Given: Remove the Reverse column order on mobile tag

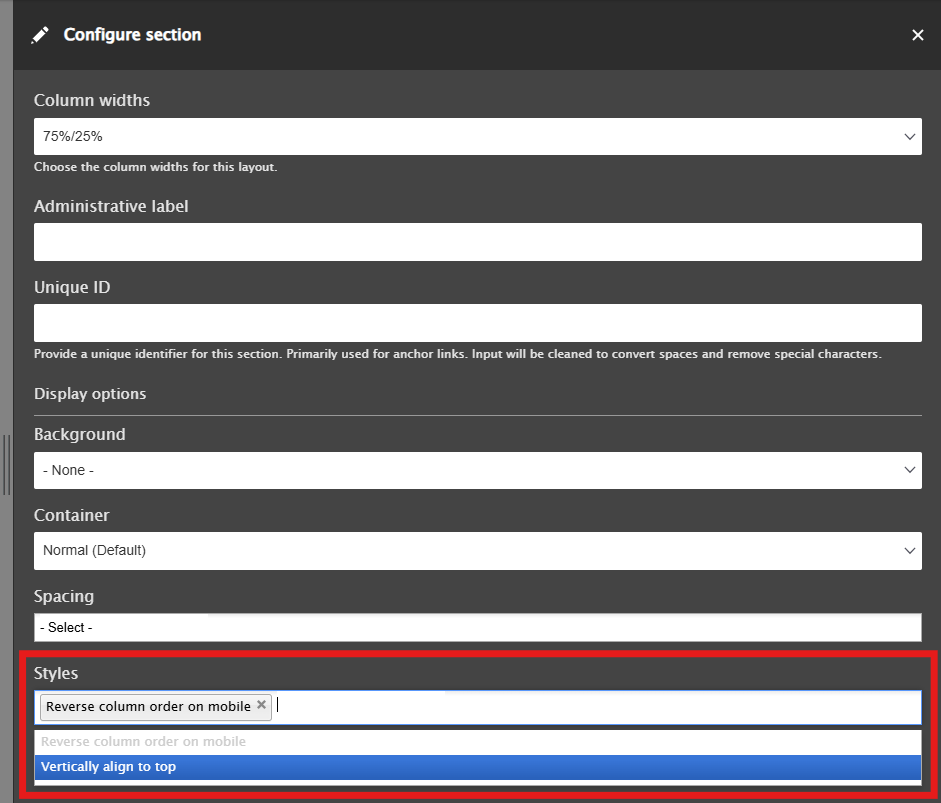Looking at the screenshot, I should [x=261, y=705].
